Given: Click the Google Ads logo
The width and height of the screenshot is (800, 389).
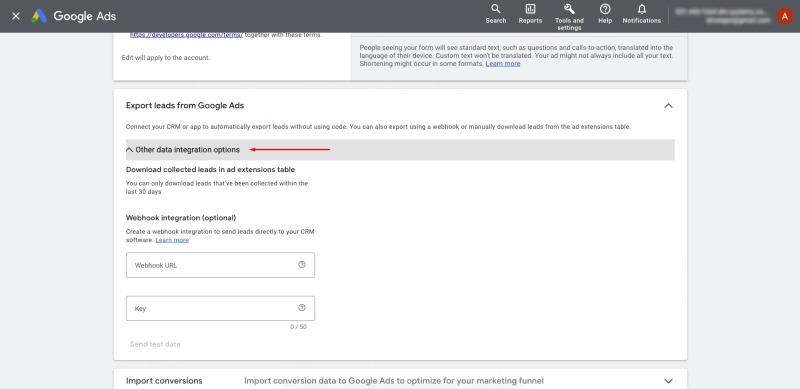Looking at the screenshot, I should (x=73, y=16).
